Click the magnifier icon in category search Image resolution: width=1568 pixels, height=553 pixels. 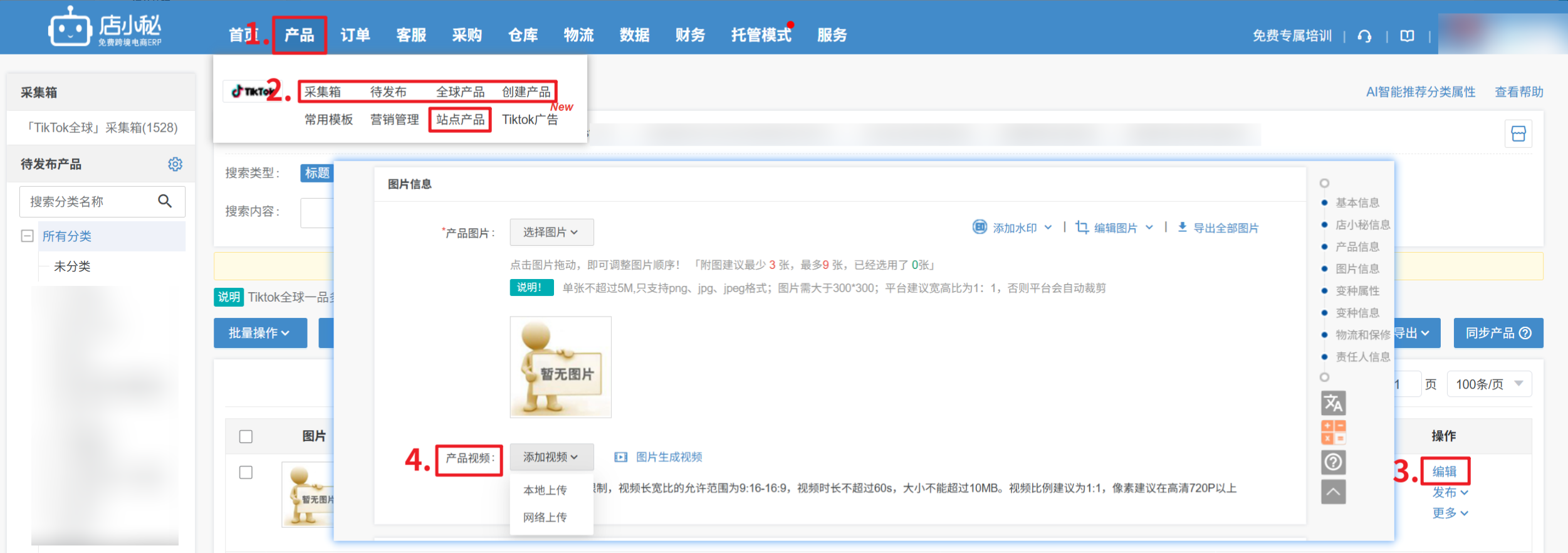pyautogui.click(x=165, y=201)
